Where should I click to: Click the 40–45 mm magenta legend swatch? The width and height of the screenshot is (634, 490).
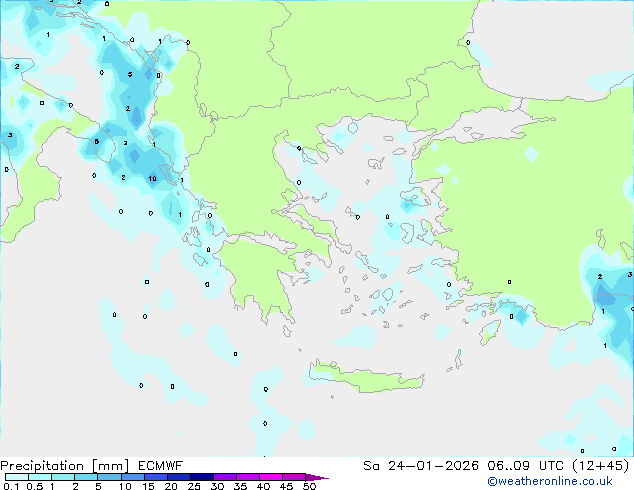click(x=271, y=477)
